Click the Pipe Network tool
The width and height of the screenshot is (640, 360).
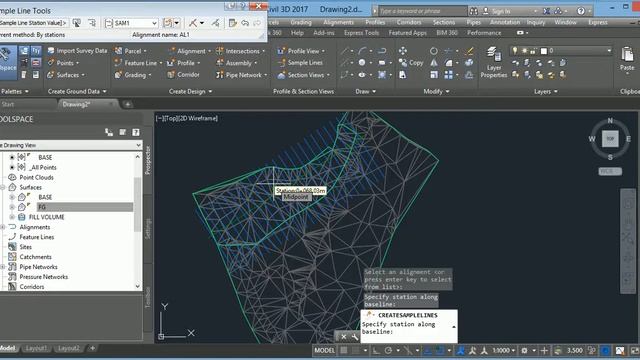[x=241, y=75]
